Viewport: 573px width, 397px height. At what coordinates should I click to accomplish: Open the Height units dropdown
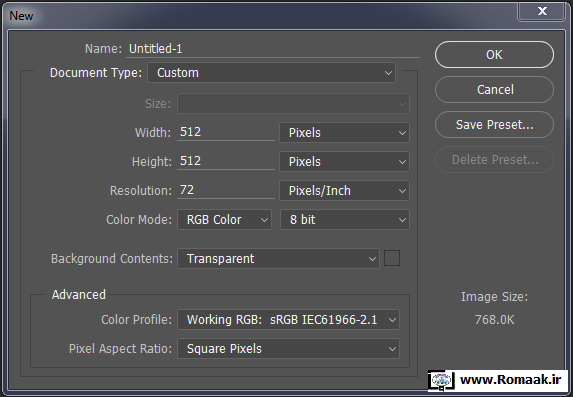tap(344, 162)
